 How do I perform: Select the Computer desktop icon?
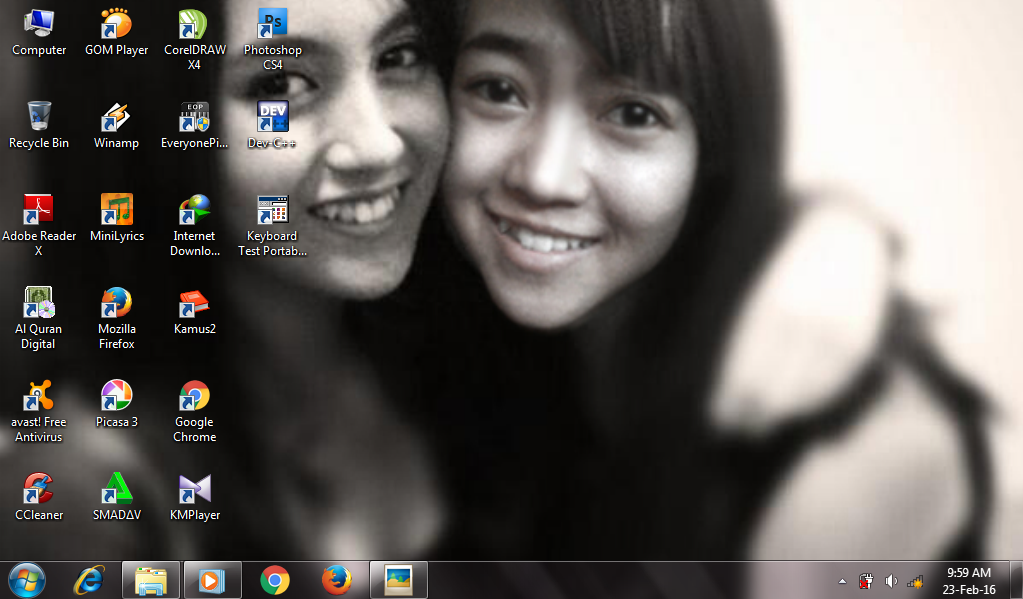tap(38, 33)
